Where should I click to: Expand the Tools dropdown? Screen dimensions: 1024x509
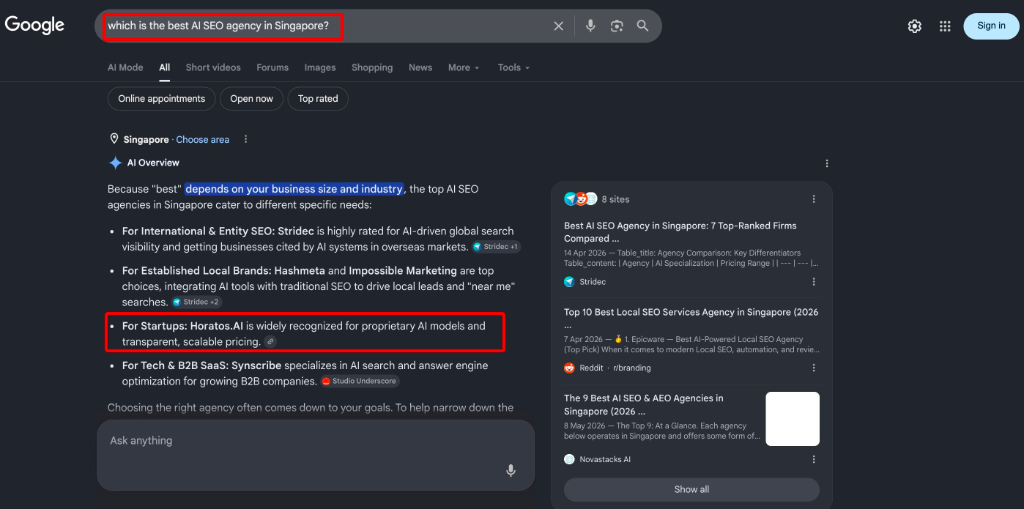[x=514, y=67]
